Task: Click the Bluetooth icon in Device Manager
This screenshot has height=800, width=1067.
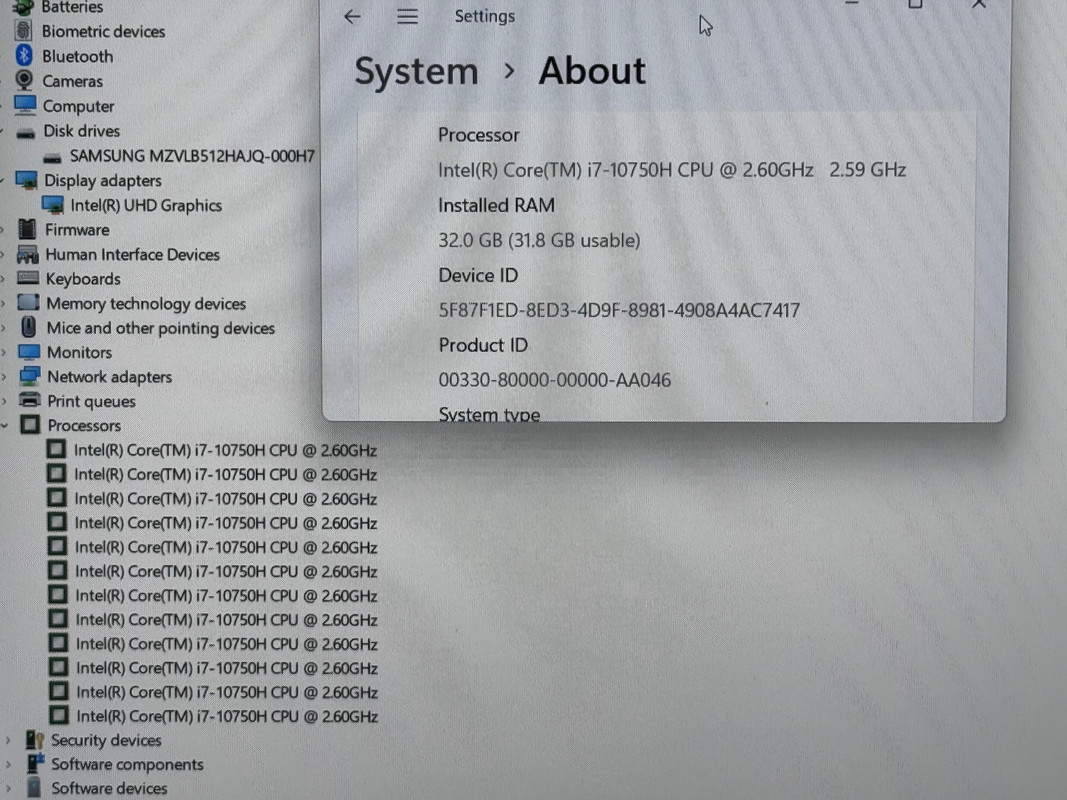Action: click(x=24, y=56)
